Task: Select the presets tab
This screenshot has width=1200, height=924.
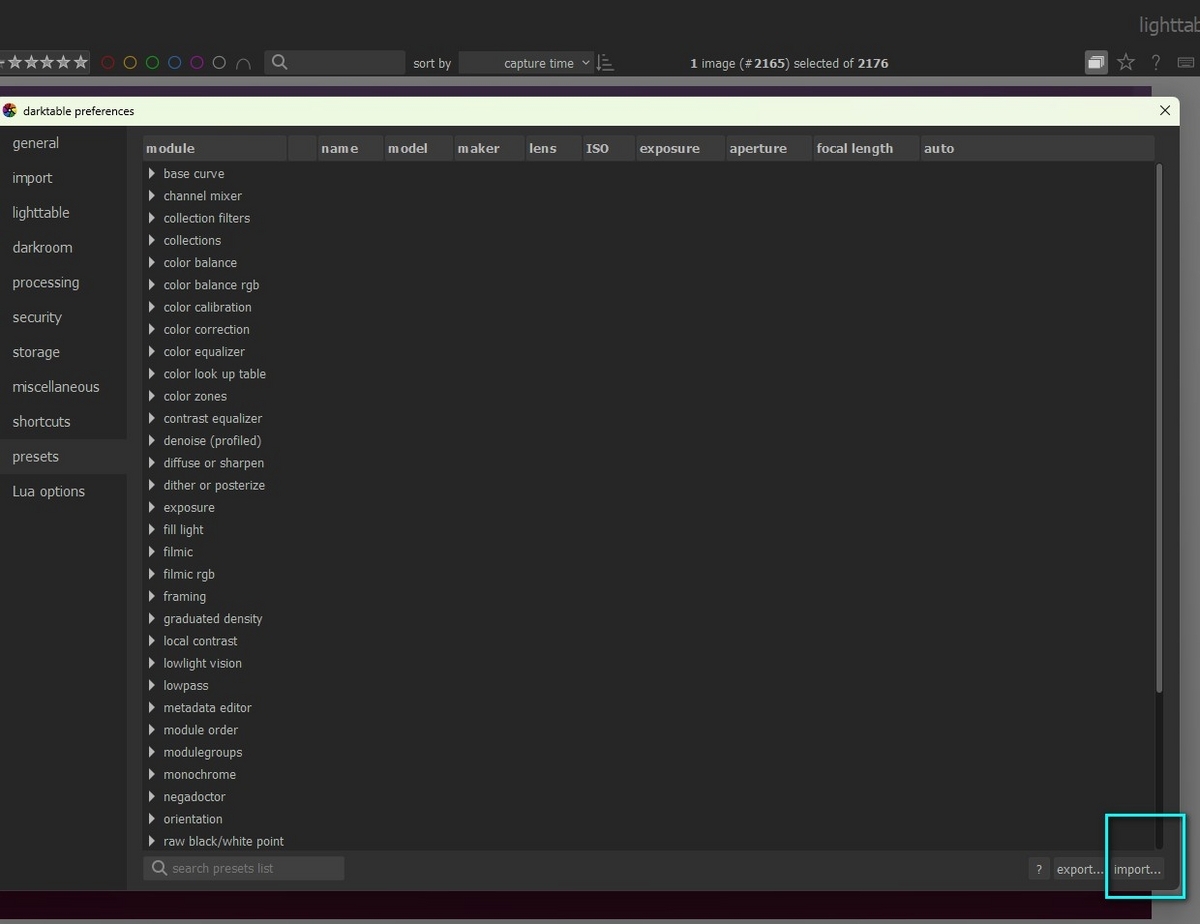Action: click(63, 457)
